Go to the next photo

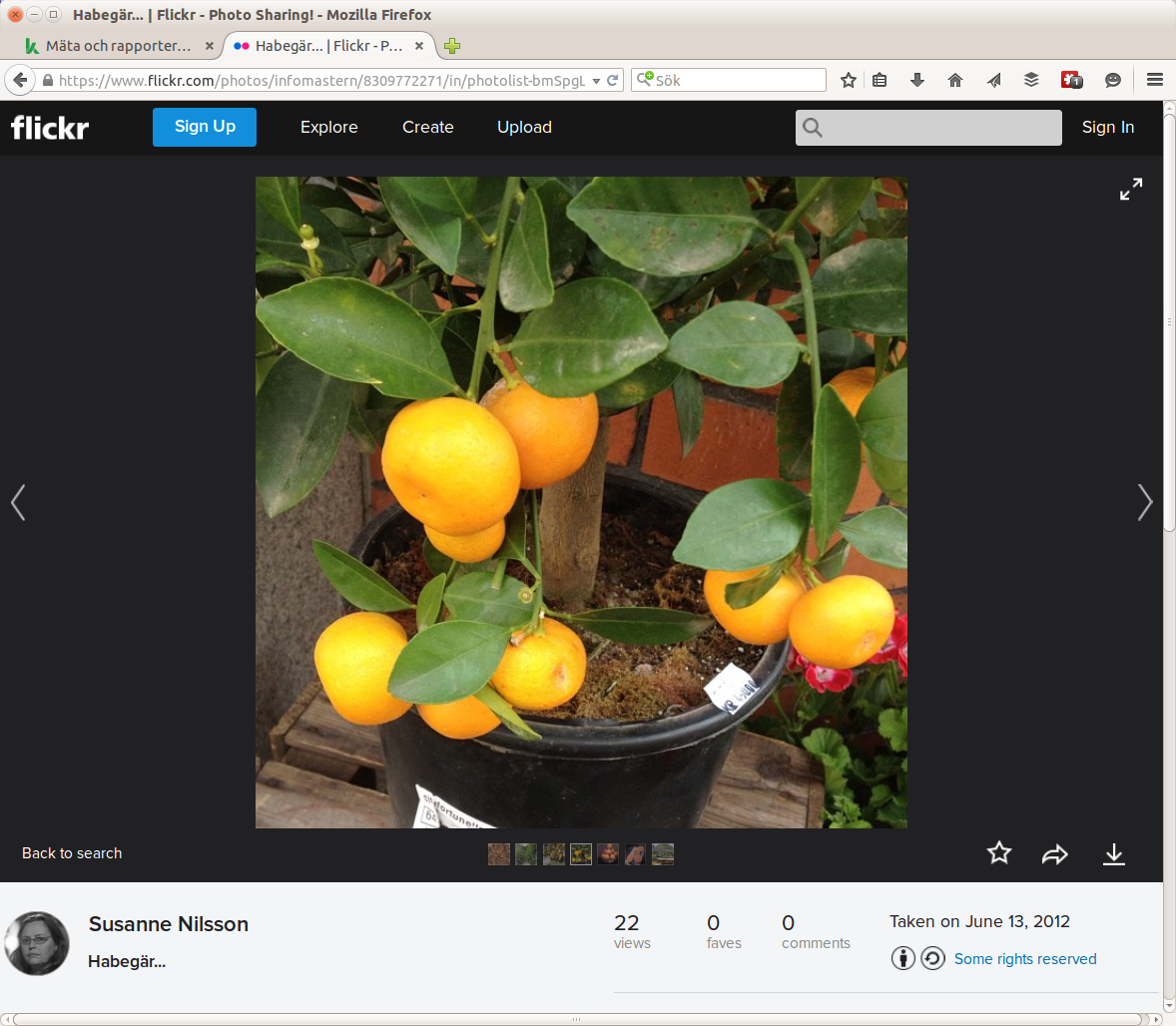pos(1144,502)
